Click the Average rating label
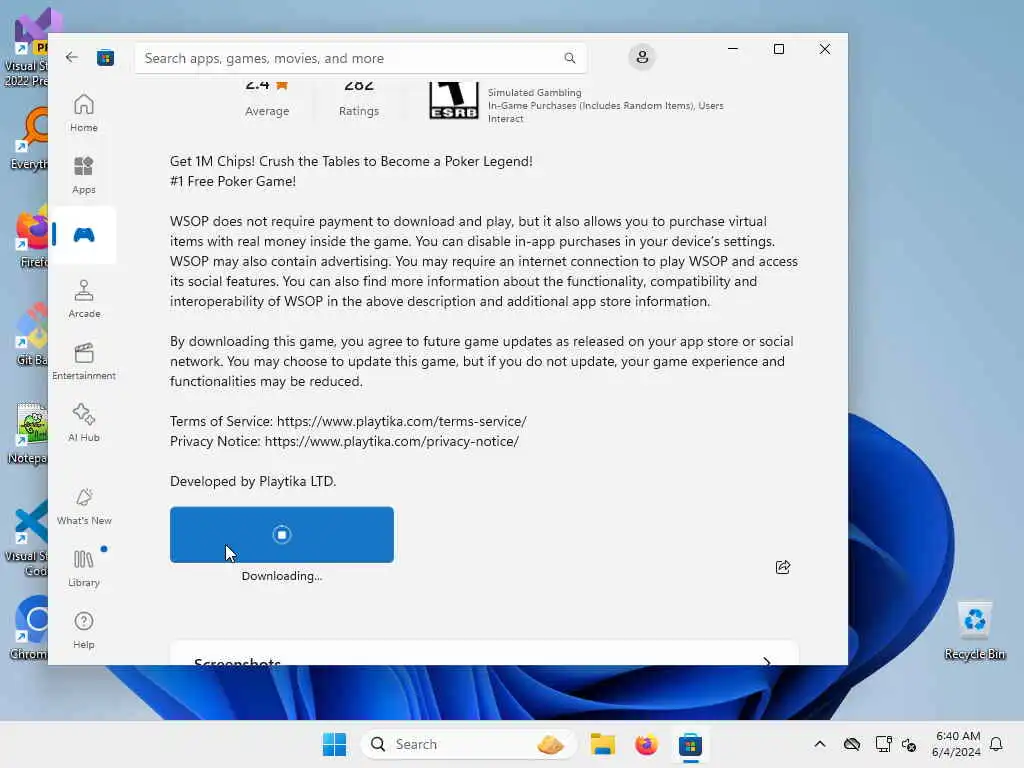The image size is (1024, 768). pyautogui.click(x=267, y=111)
